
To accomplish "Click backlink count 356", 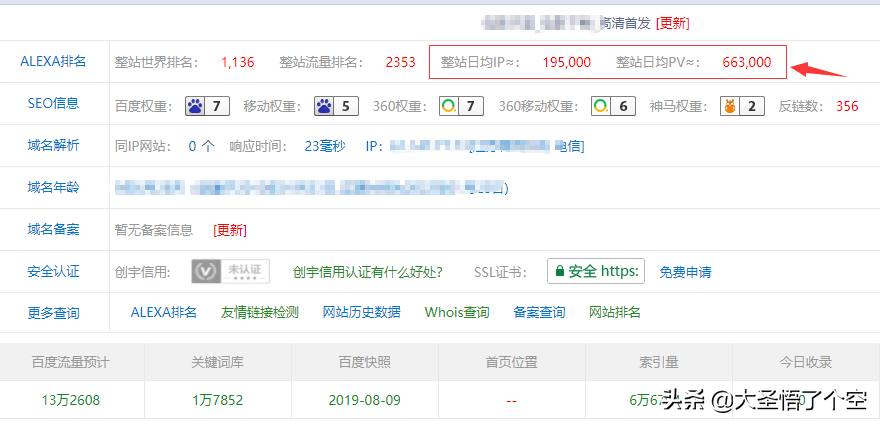I will tap(847, 106).
